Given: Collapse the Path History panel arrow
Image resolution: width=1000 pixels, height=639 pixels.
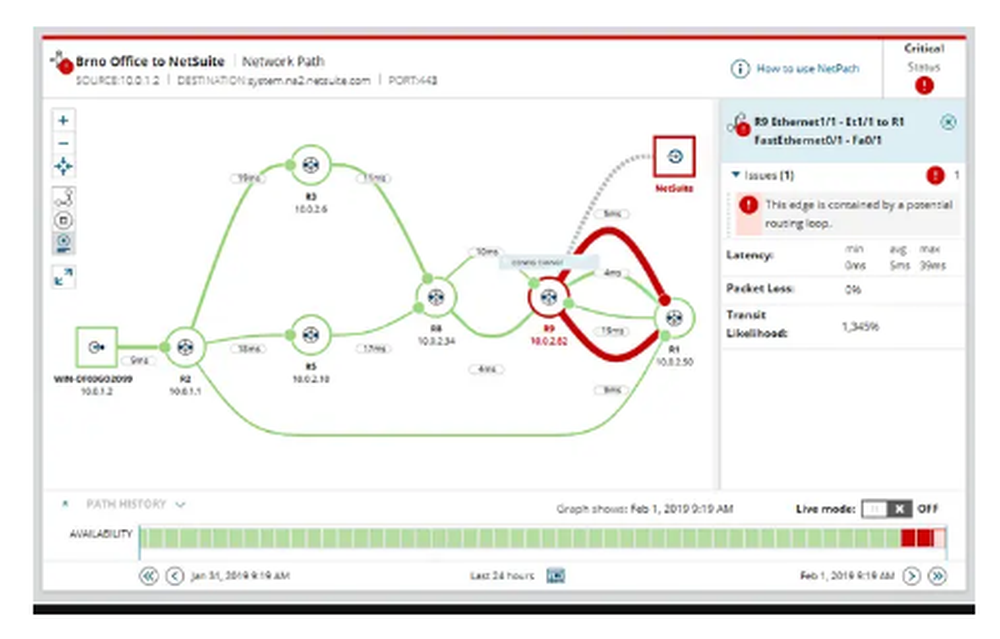Looking at the screenshot, I should coord(65,504).
